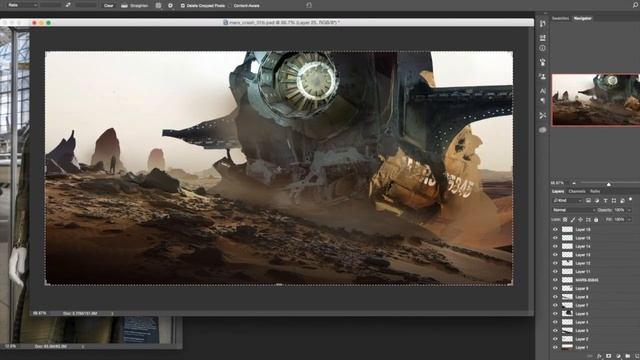Hide Layer 12 visibility eye
Viewport: 640px width, 360px height.
(x=555, y=263)
